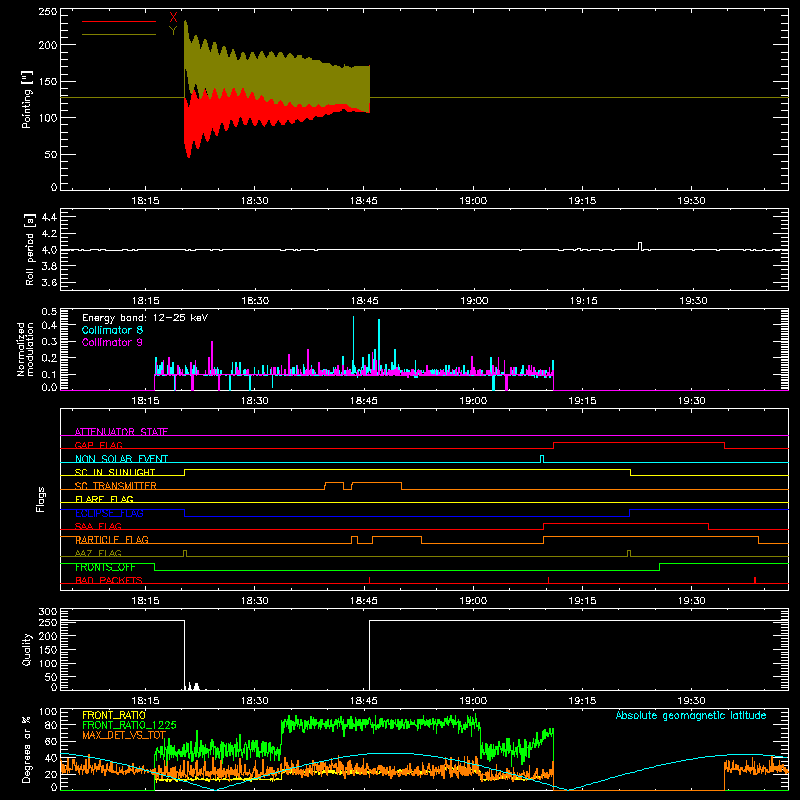Screen dimensions: 800x800
Task: Click the magenta 'Collimator 9' legend entry
Action: (112, 342)
